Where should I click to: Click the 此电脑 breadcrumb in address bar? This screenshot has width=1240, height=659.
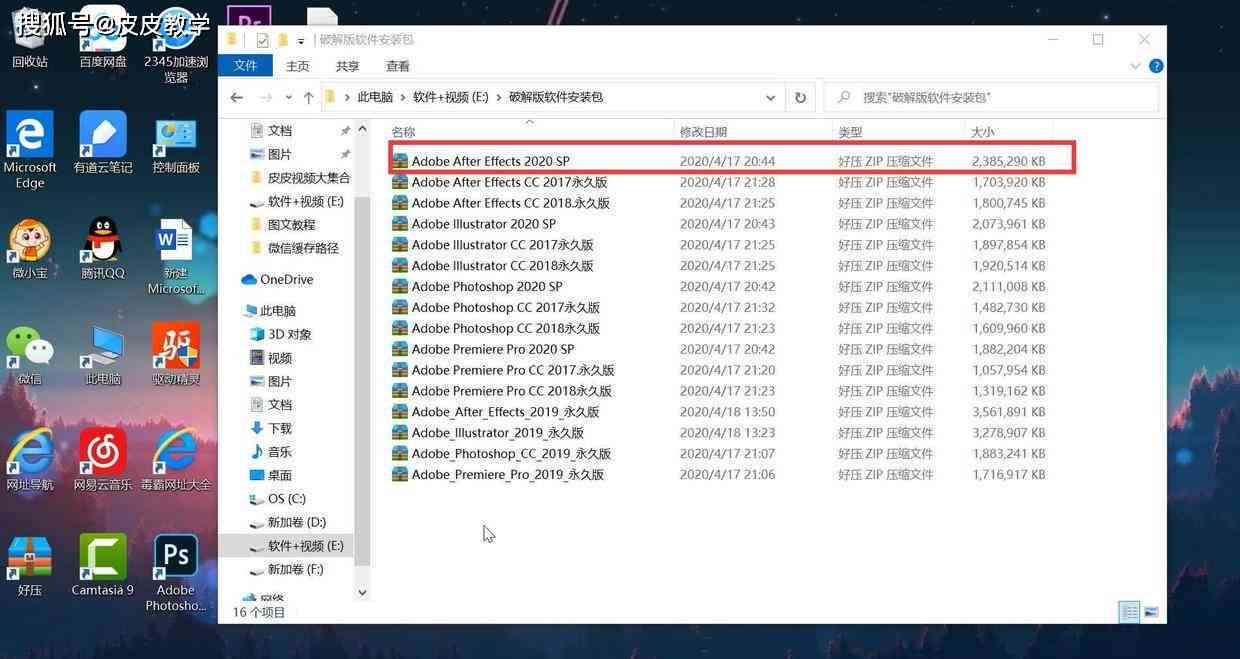coord(375,97)
